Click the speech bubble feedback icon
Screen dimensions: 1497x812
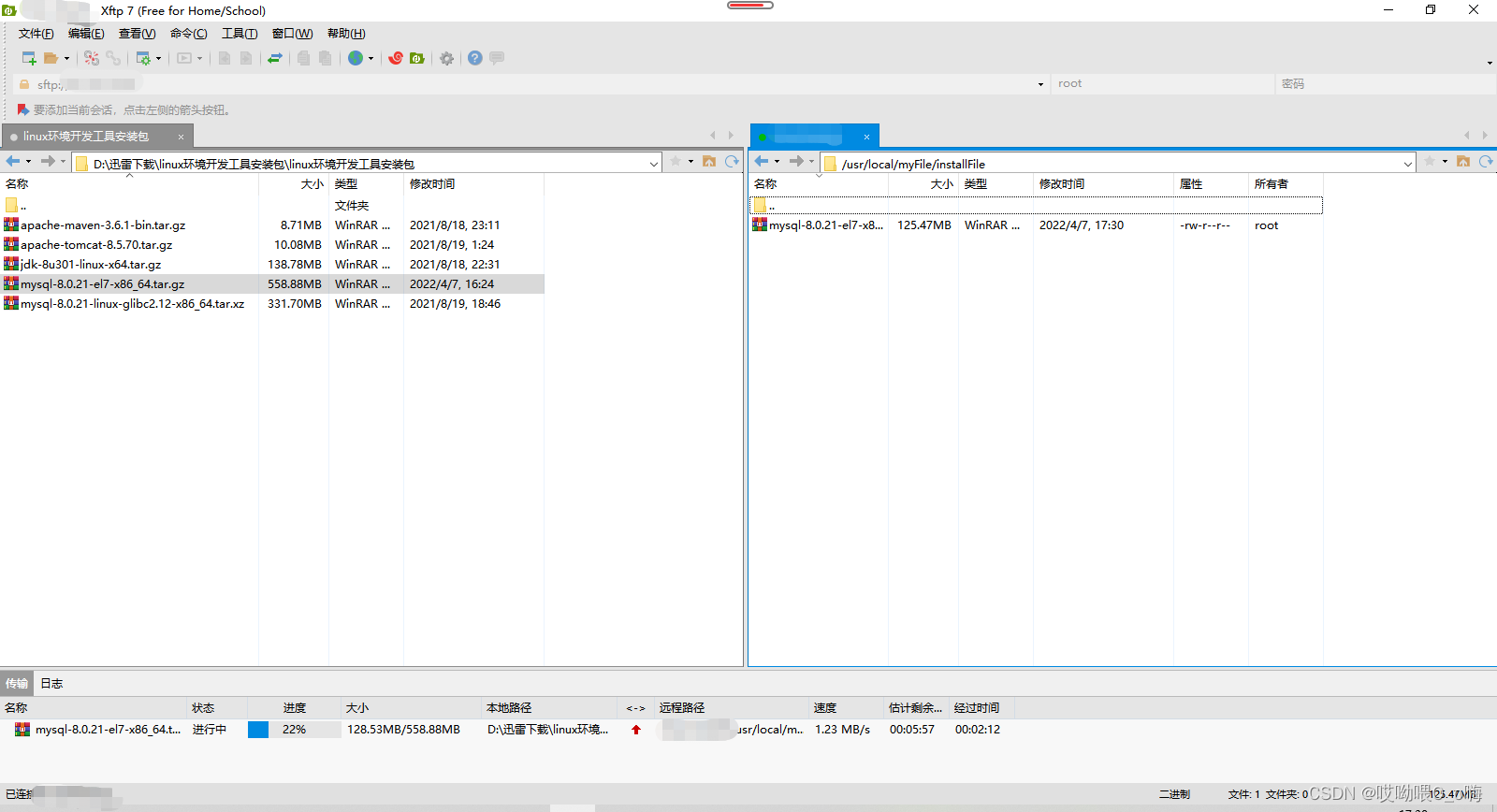[497, 58]
